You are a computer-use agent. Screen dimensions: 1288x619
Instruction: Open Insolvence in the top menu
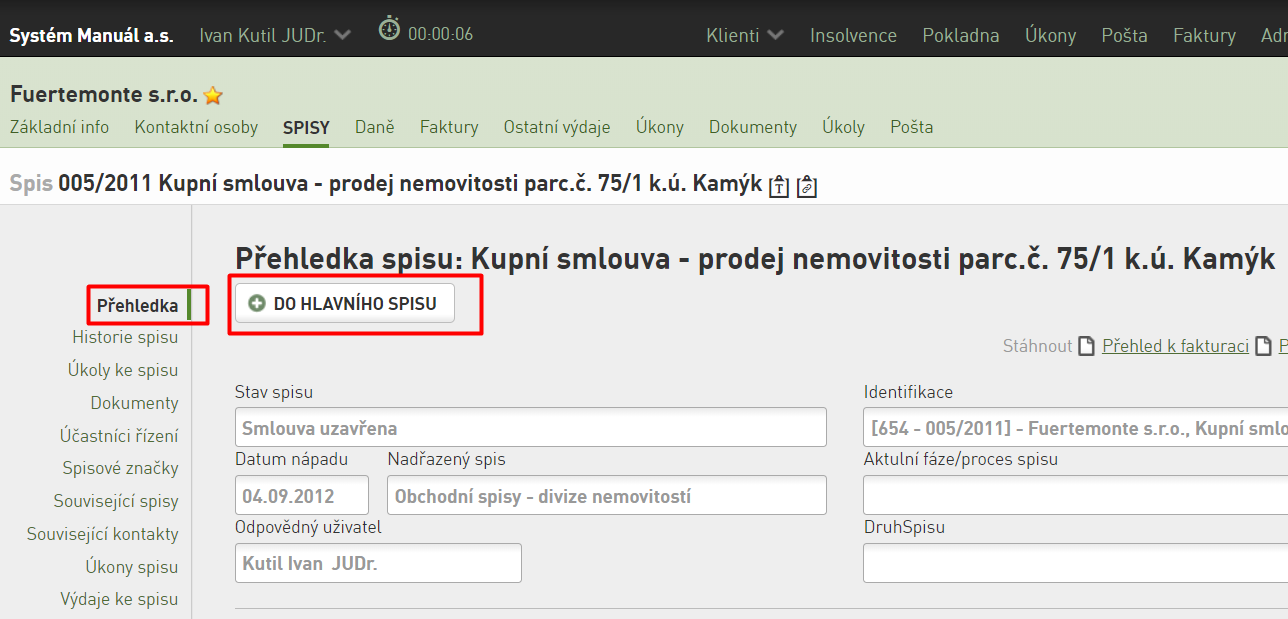coord(853,35)
